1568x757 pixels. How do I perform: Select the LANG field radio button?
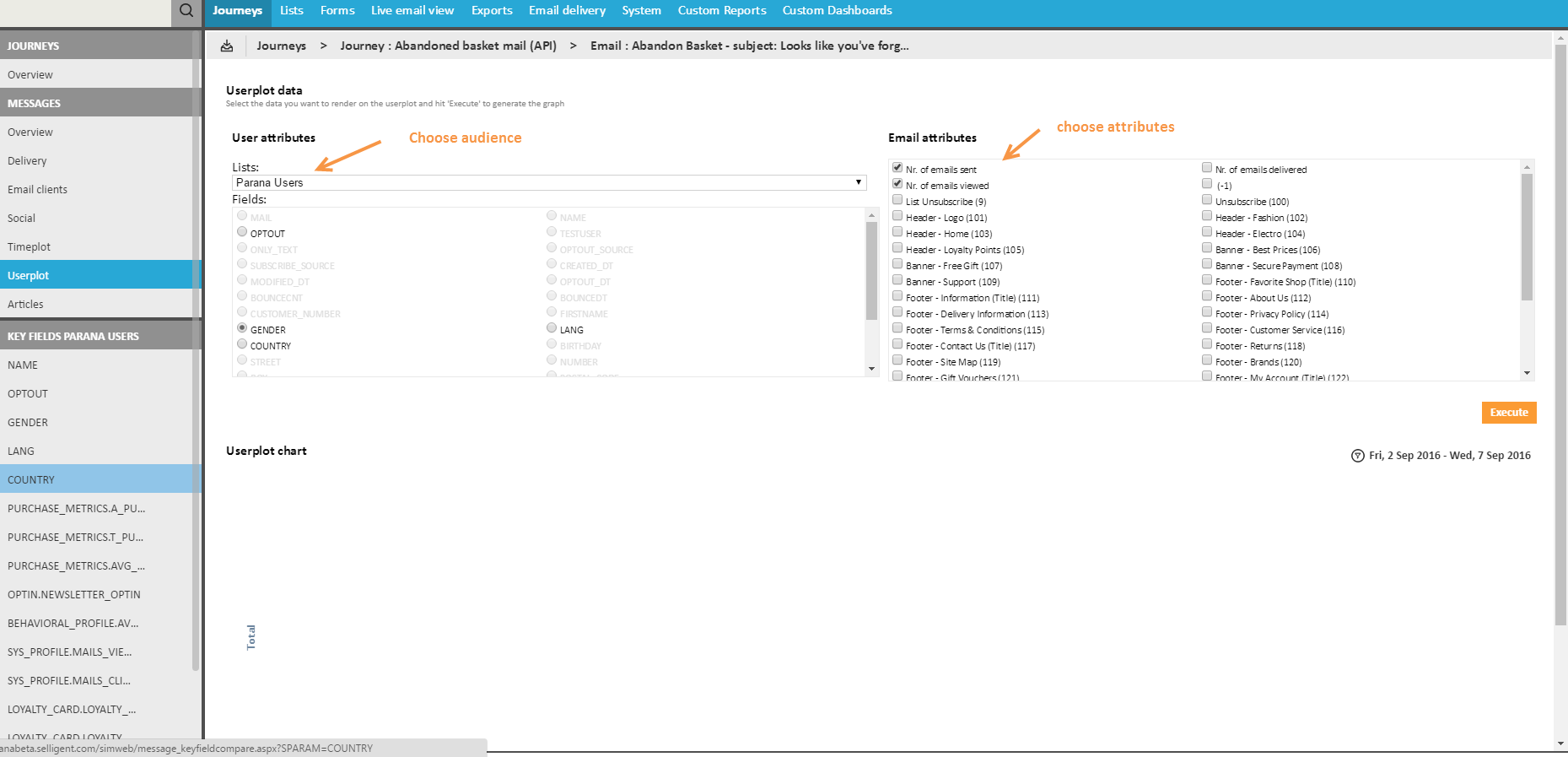click(x=552, y=328)
